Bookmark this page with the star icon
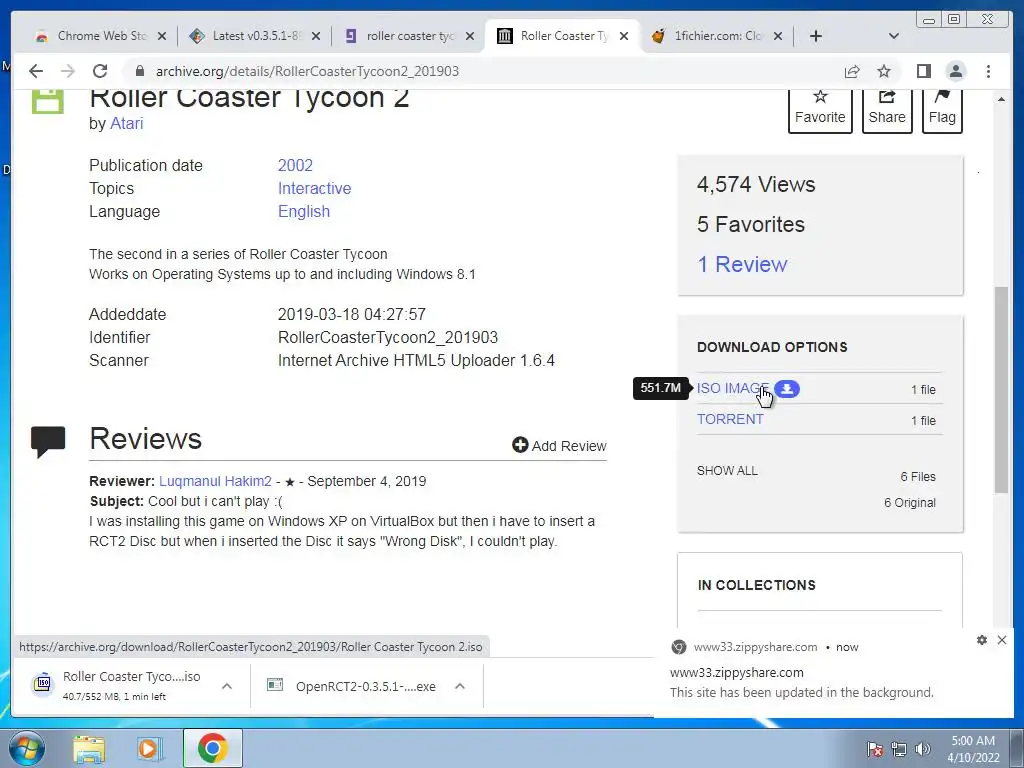The width and height of the screenshot is (1024, 768). pos(884,71)
